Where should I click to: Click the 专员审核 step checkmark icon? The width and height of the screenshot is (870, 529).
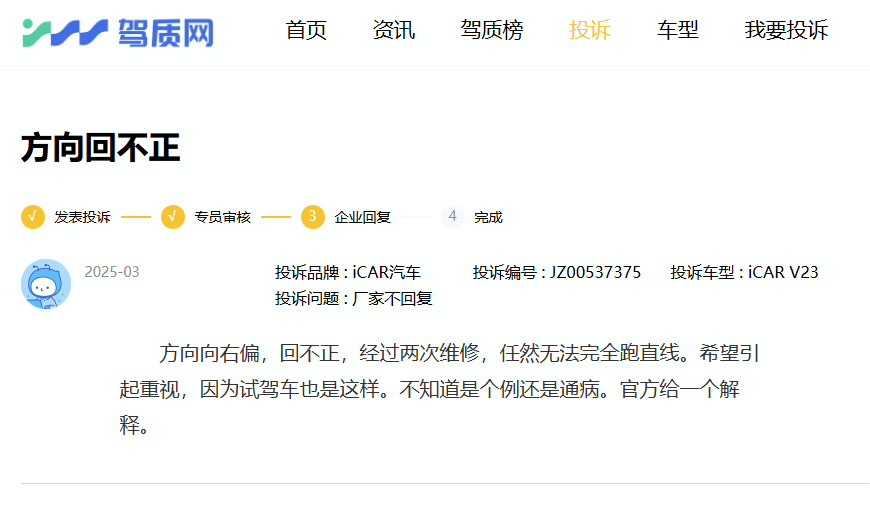[173, 216]
